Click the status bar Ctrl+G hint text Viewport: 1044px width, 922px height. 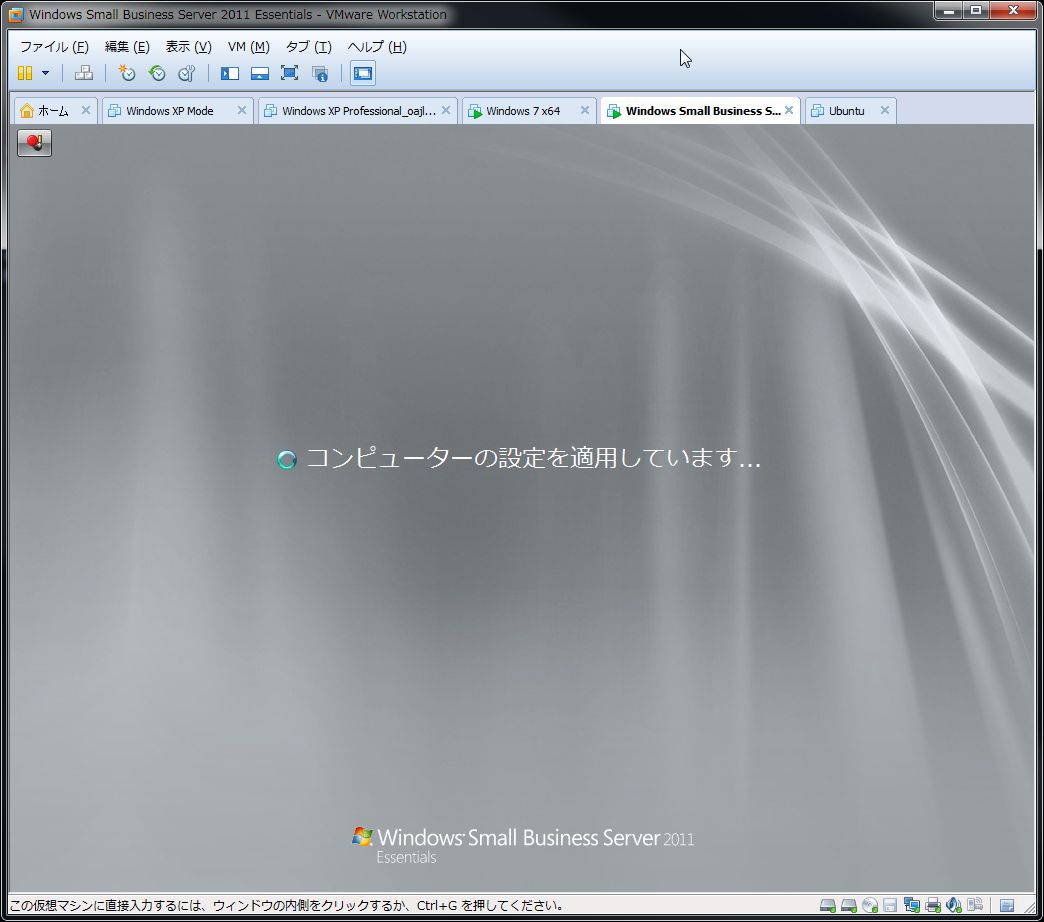286,905
